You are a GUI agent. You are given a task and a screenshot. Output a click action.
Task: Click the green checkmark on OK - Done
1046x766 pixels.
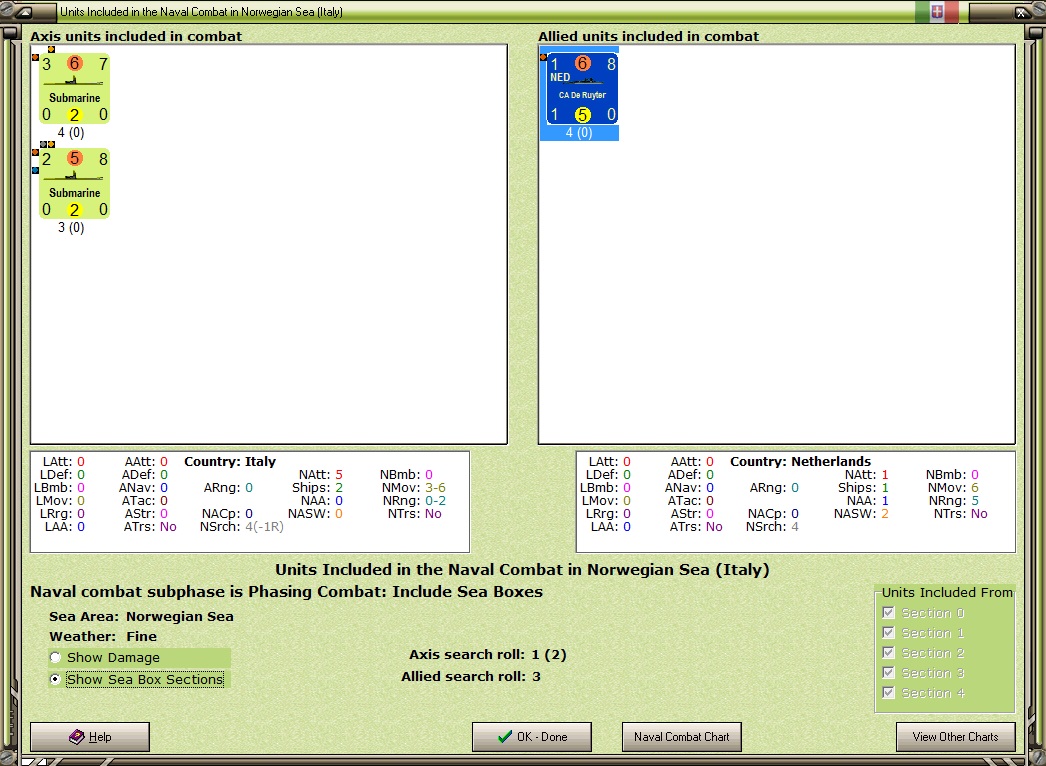pos(505,737)
